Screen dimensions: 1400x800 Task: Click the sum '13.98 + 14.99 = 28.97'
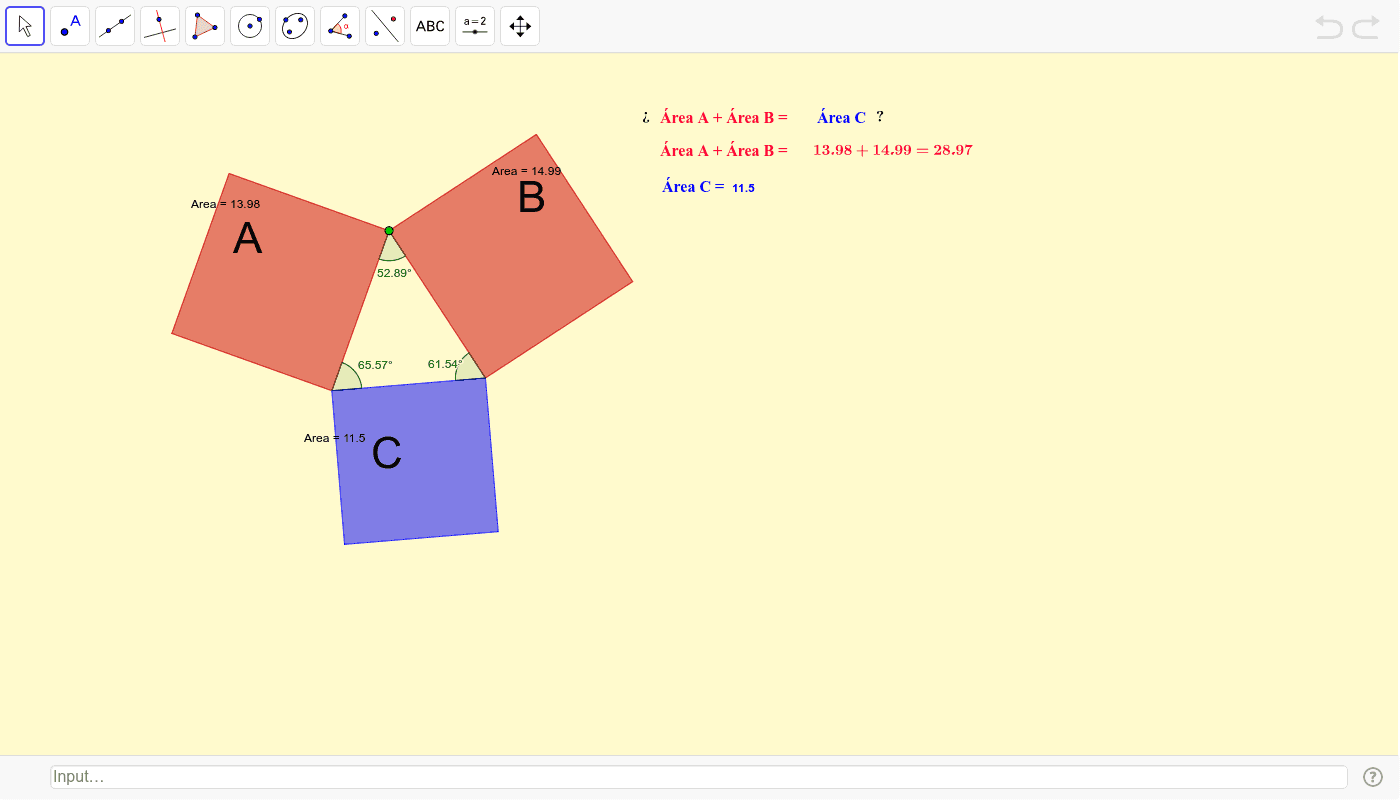click(x=893, y=150)
